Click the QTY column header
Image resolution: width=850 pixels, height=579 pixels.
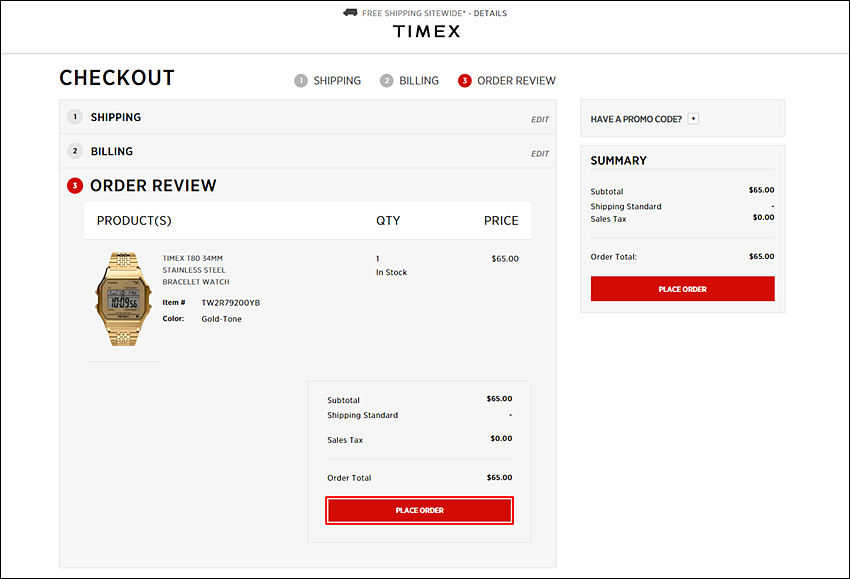click(388, 221)
